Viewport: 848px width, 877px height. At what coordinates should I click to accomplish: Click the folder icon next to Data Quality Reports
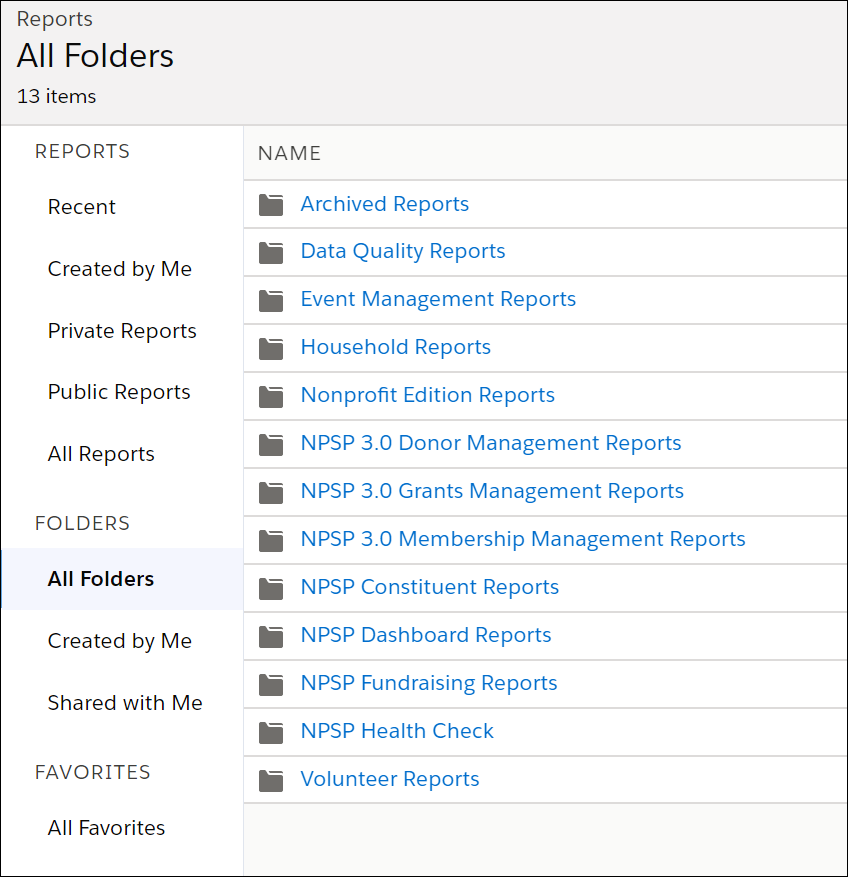(270, 253)
